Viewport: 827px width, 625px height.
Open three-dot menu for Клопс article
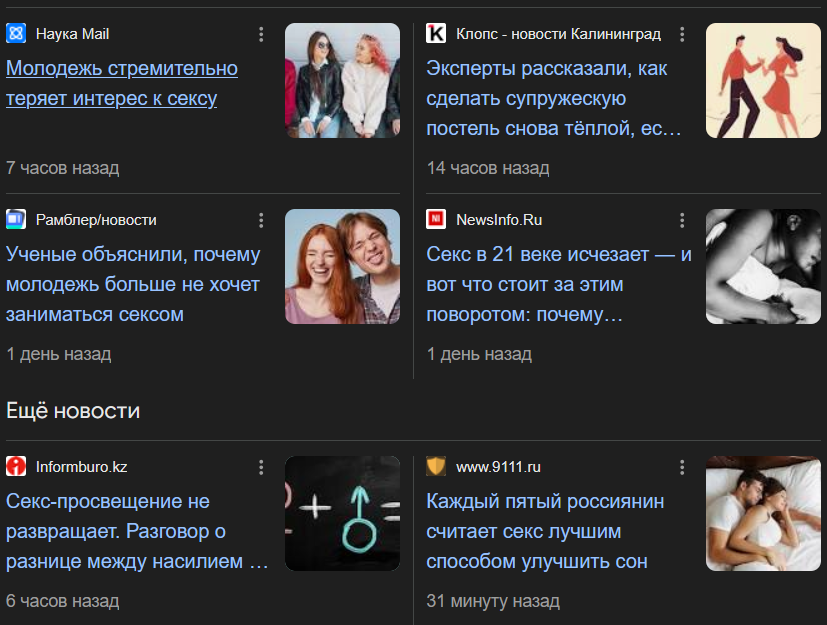(x=682, y=35)
